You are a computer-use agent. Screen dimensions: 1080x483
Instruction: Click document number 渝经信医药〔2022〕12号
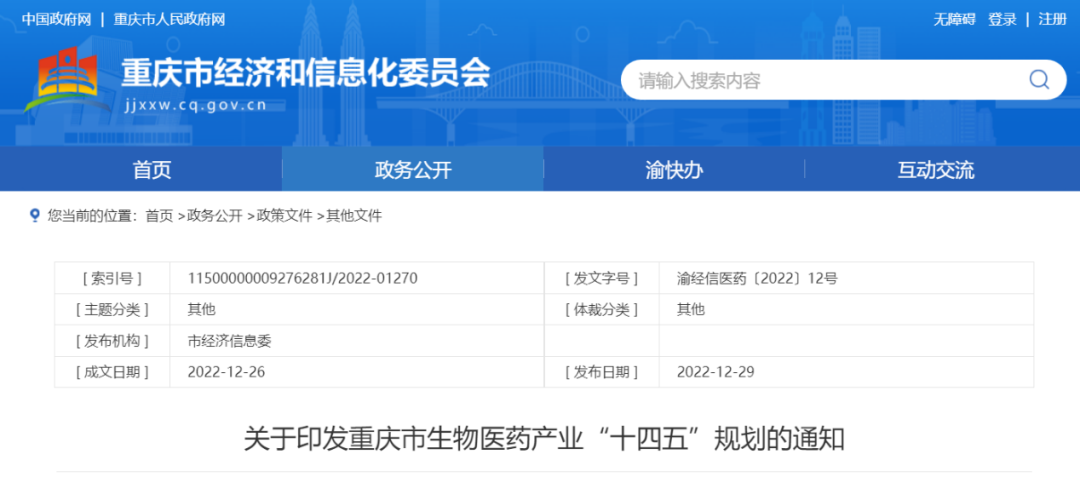(757, 279)
